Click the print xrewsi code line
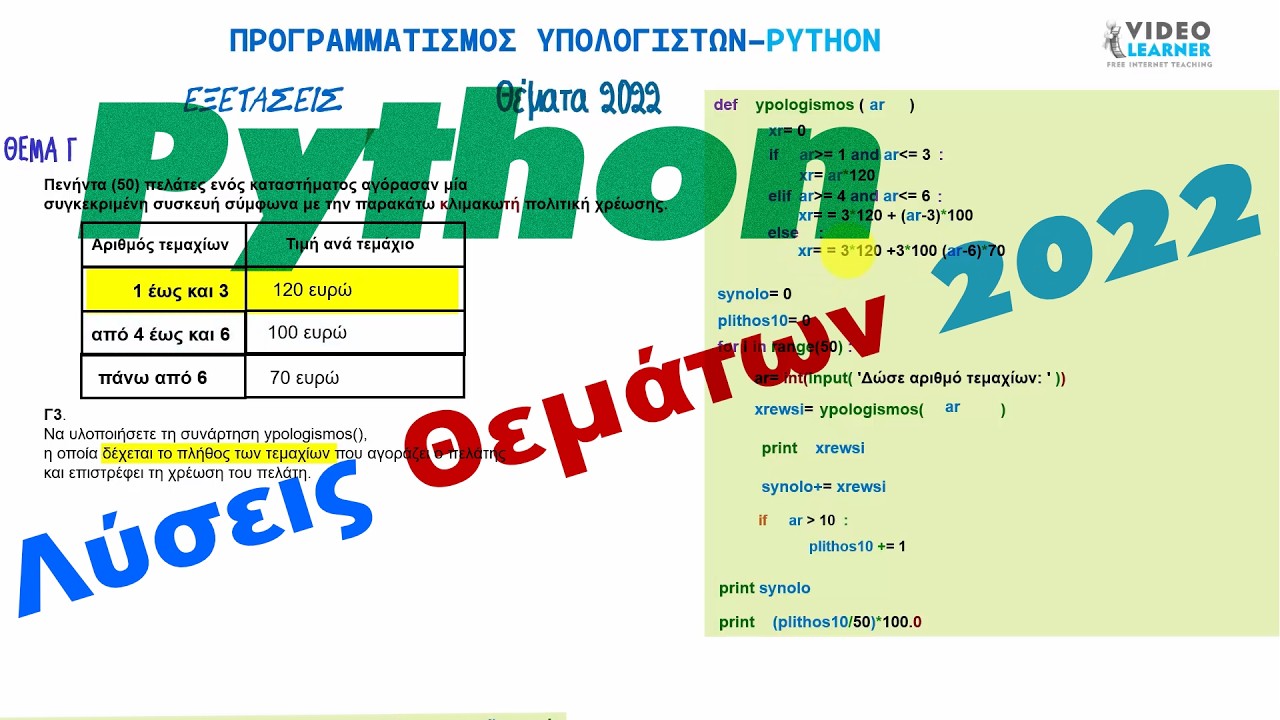The height and width of the screenshot is (720, 1280). click(x=813, y=448)
